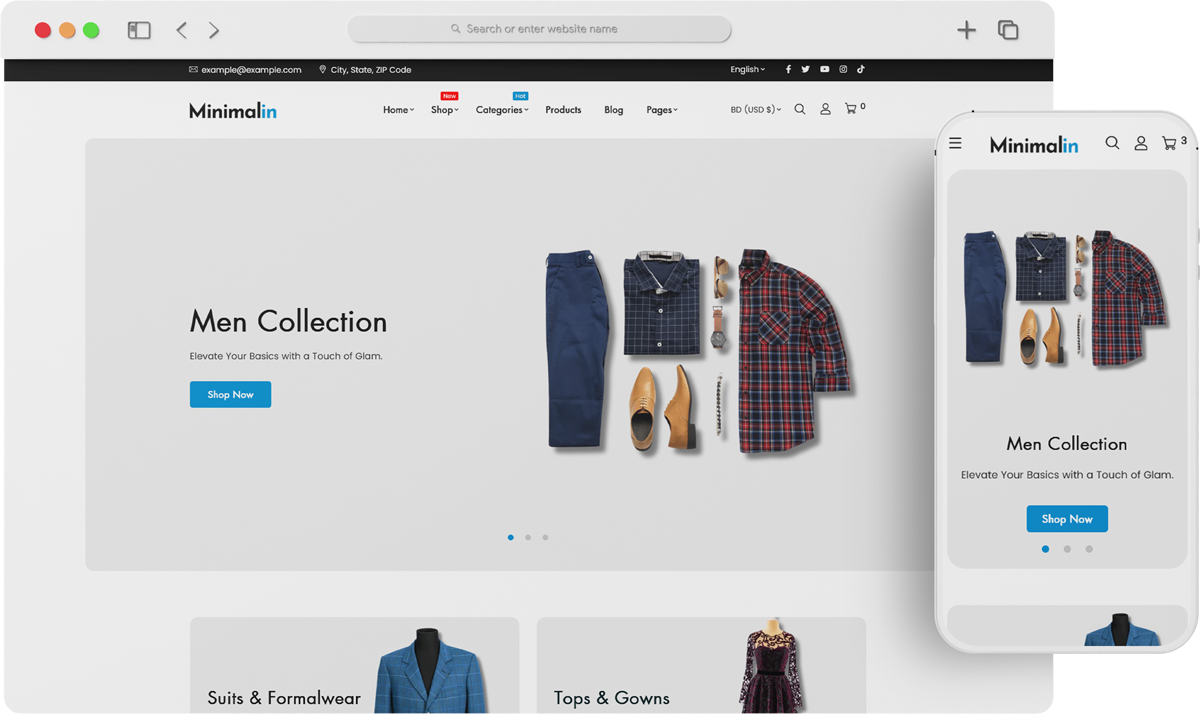This screenshot has height=714, width=1200.
Task: Expand the Categories menu dropdown
Action: [x=502, y=110]
